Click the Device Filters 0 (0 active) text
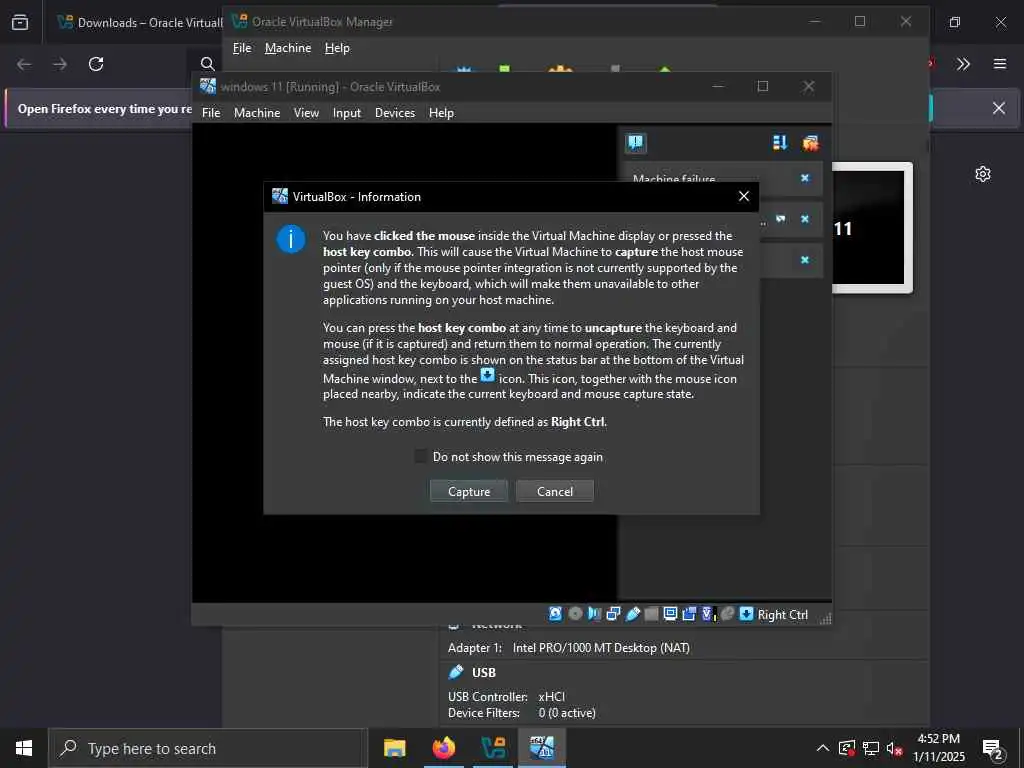Screen dimensions: 1024x768 coord(522,712)
